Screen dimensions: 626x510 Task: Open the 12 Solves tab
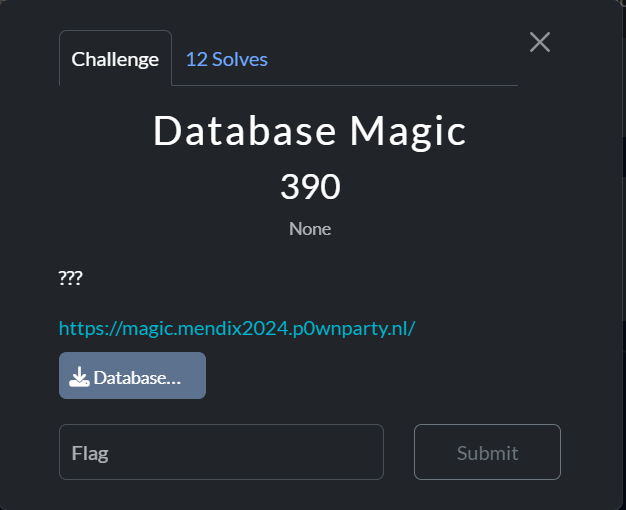pos(227,59)
